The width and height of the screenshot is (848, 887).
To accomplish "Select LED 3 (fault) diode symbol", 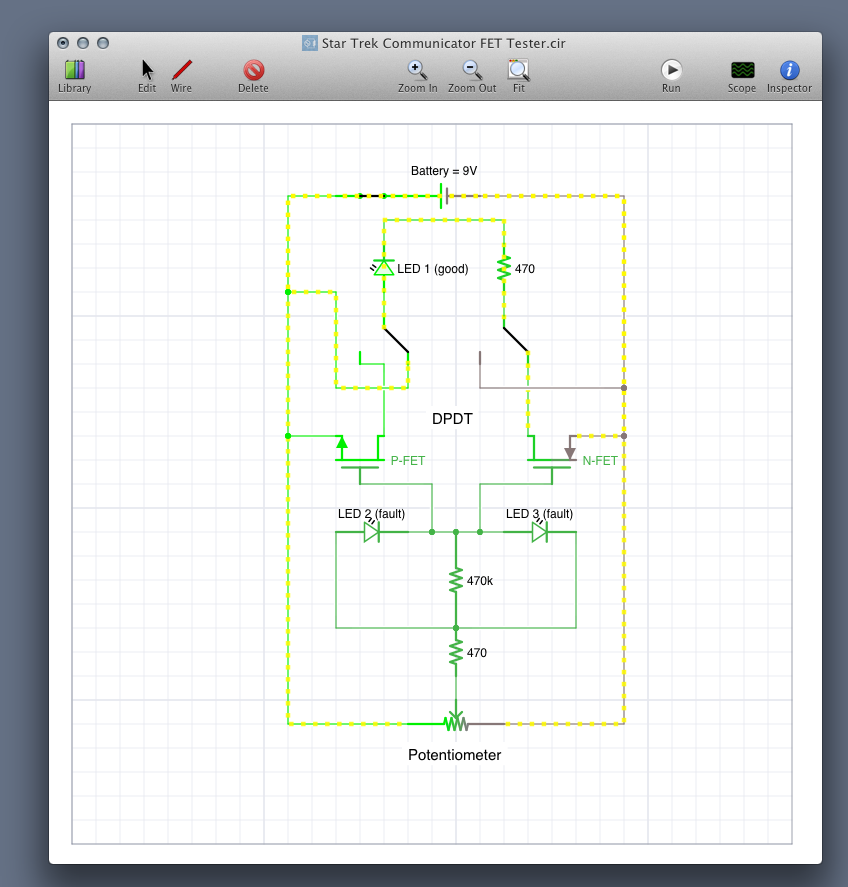I will pyautogui.click(x=539, y=532).
